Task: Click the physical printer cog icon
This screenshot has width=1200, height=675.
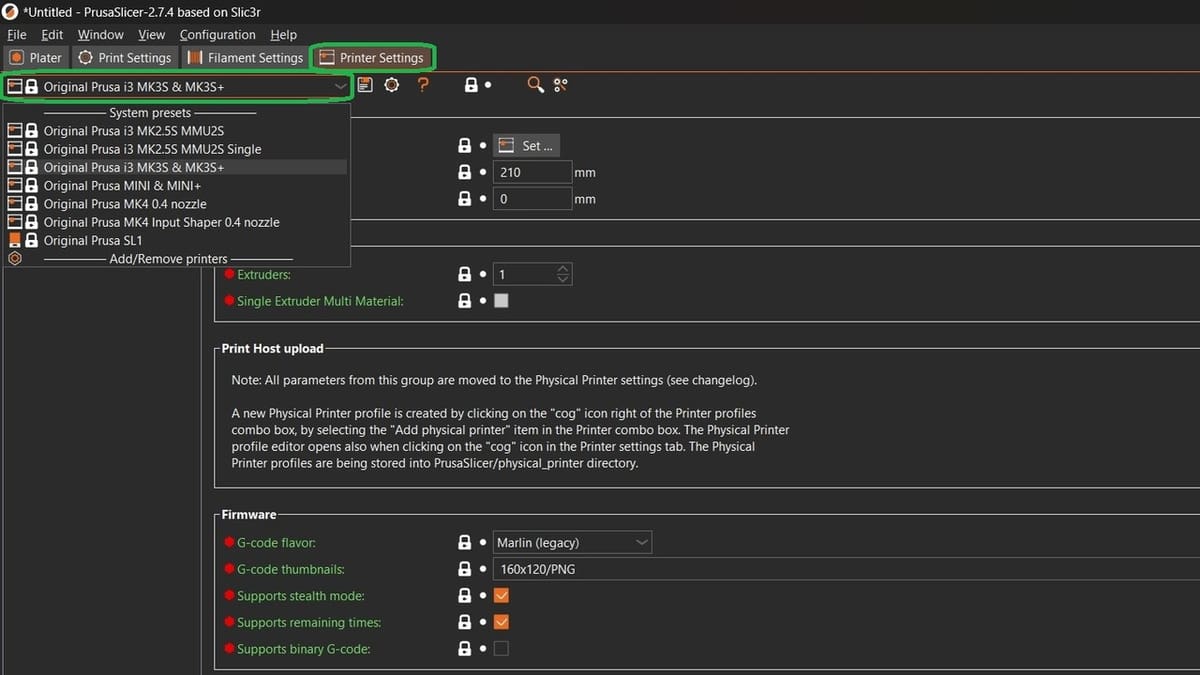Action: click(392, 85)
